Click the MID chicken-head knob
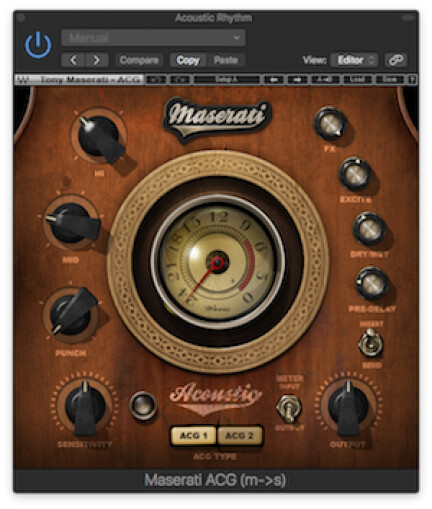 coord(72,222)
